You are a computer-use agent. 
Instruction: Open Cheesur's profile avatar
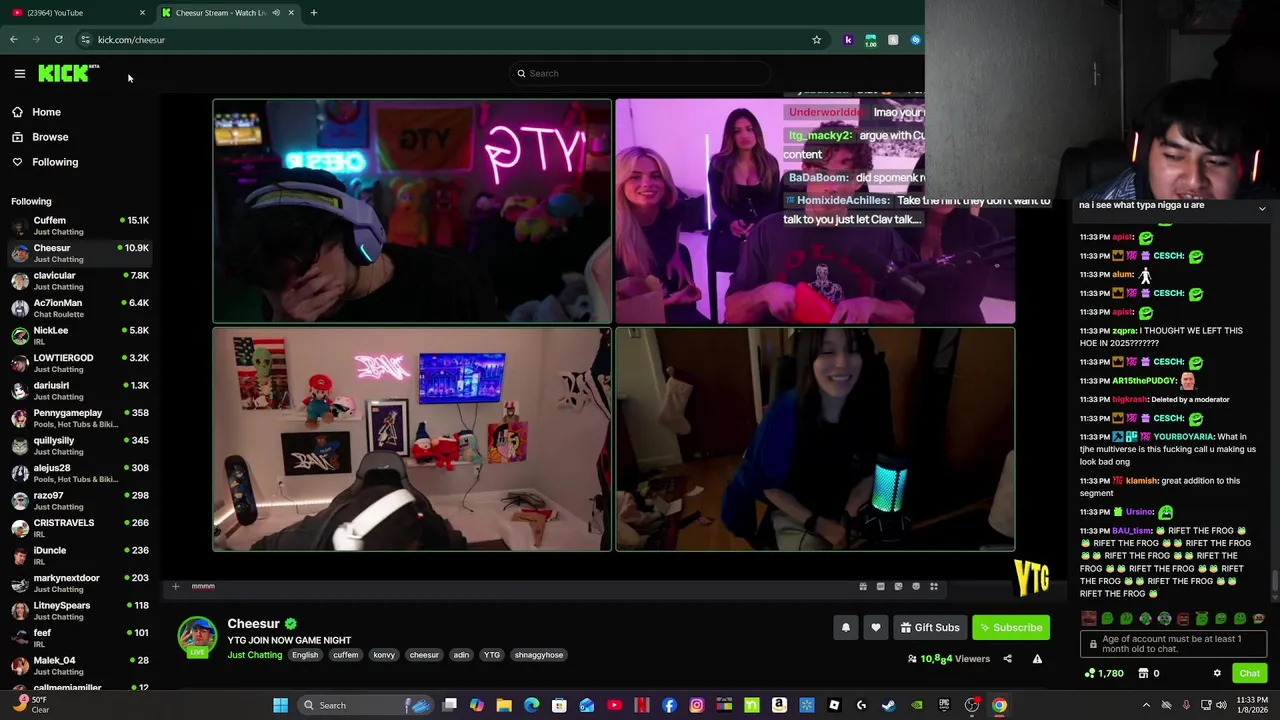point(197,637)
